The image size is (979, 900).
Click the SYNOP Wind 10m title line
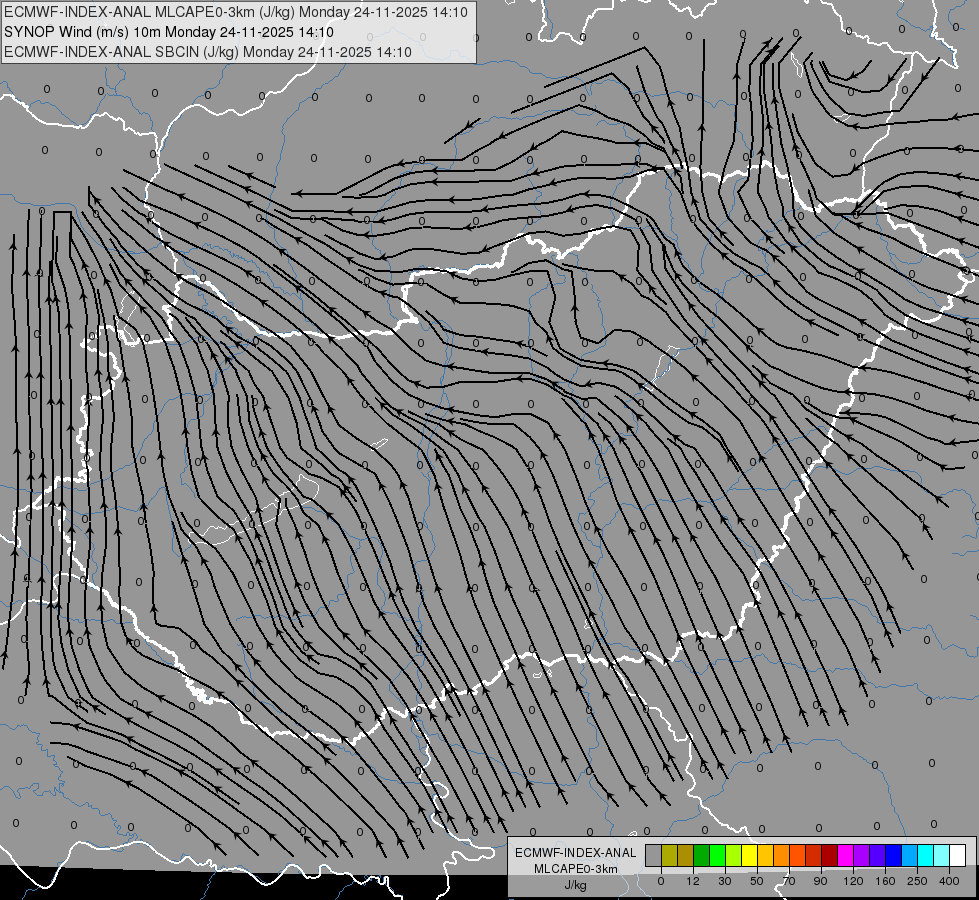coord(169,32)
